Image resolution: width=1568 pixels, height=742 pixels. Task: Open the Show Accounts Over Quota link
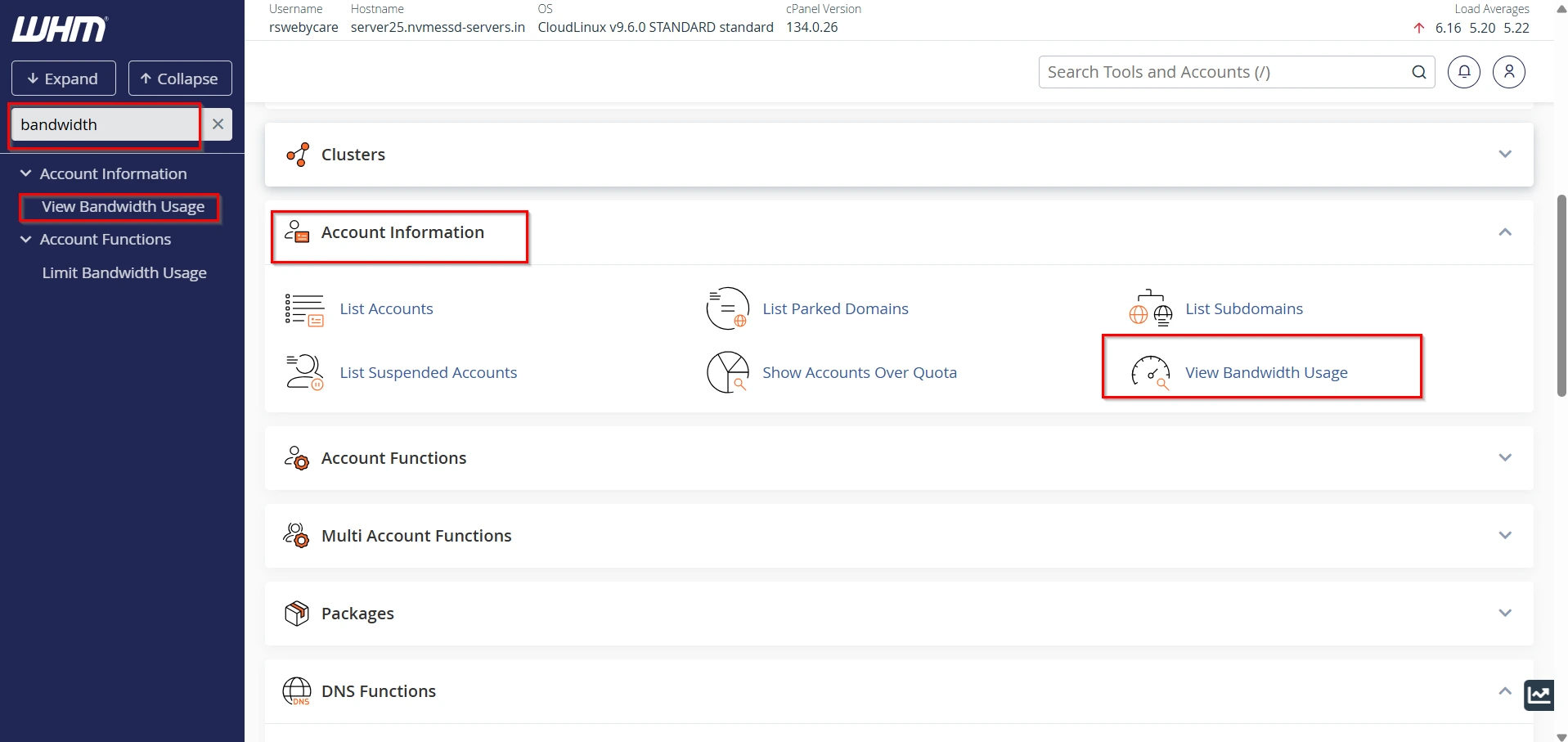(x=860, y=373)
